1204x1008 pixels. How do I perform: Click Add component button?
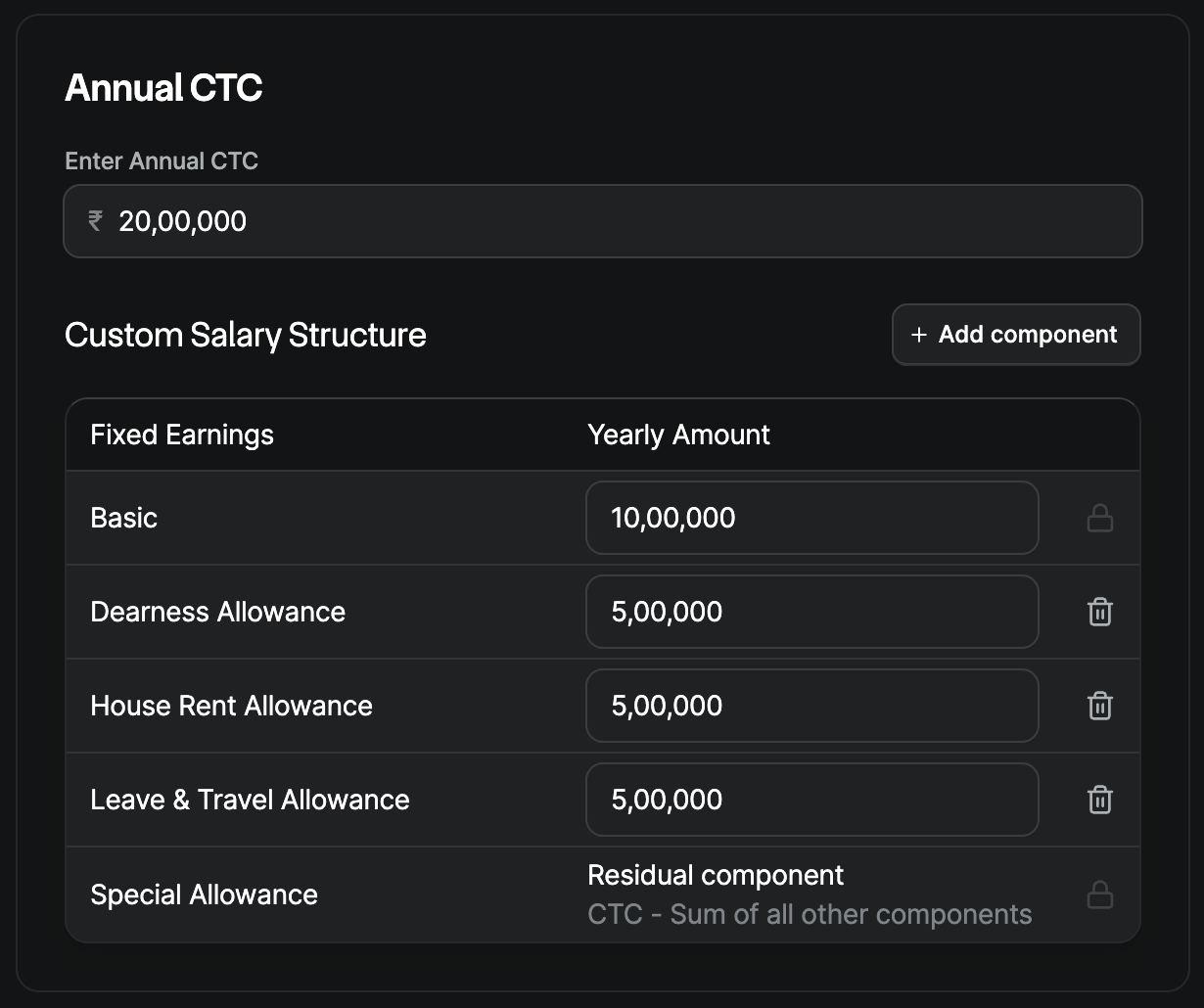click(x=1016, y=335)
